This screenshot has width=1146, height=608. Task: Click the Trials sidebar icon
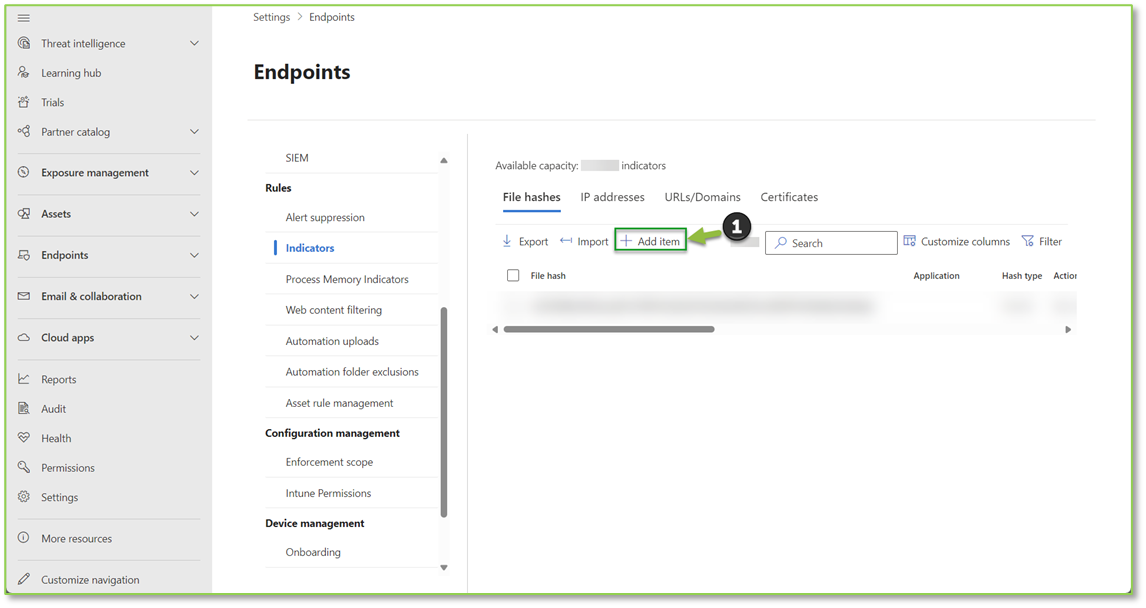coord(22,101)
